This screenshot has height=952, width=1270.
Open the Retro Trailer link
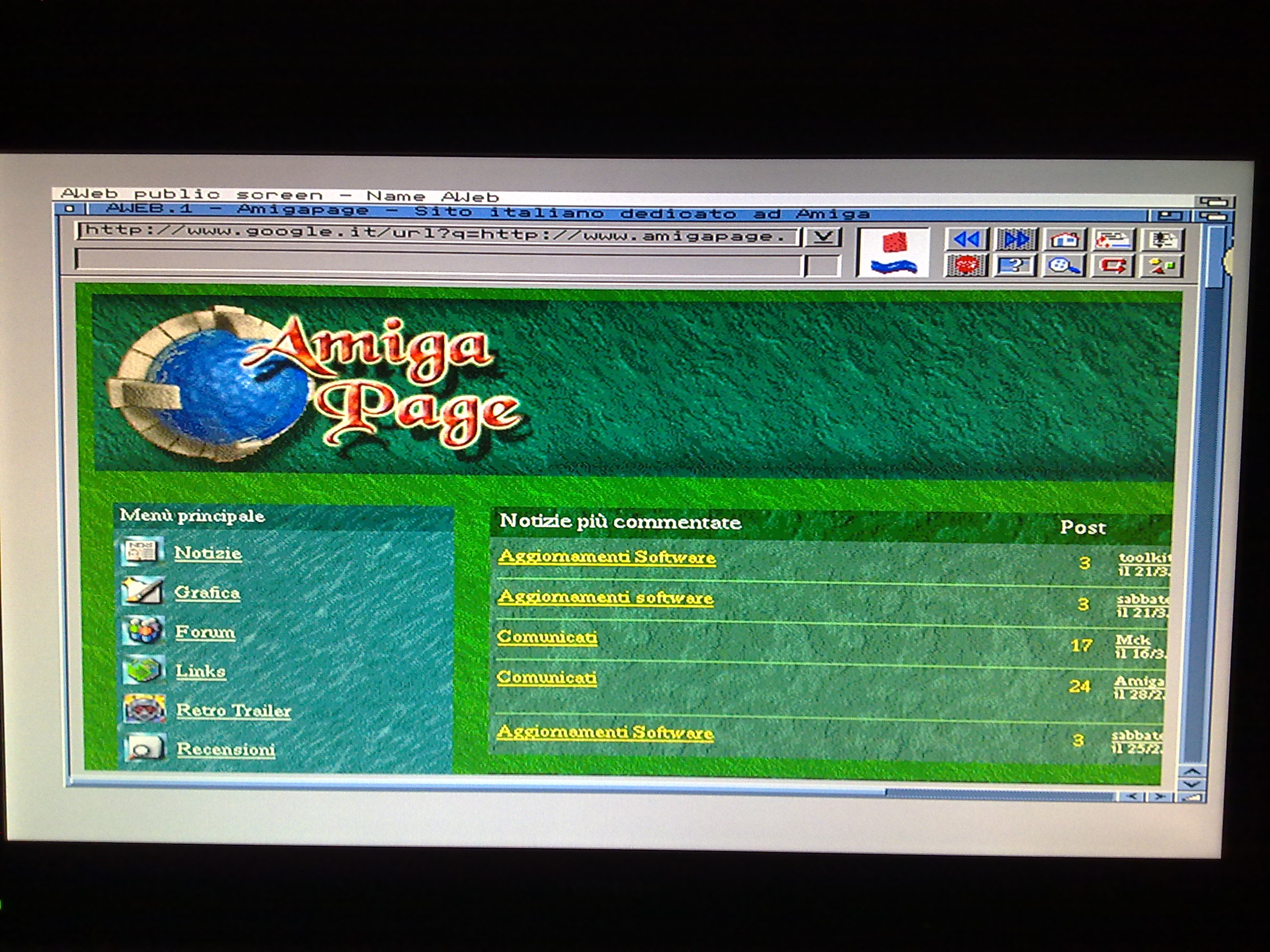click(233, 711)
